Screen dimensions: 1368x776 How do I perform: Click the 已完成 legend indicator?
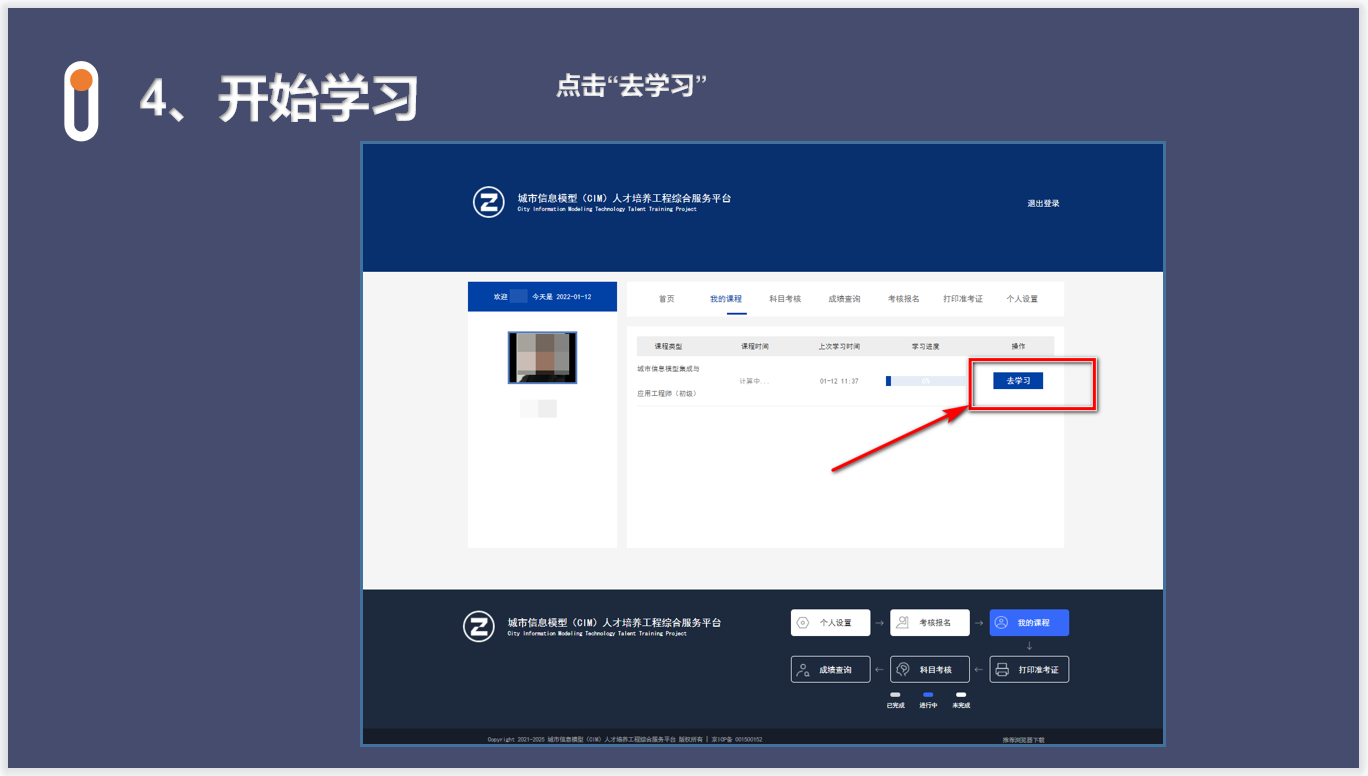click(x=895, y=695)
